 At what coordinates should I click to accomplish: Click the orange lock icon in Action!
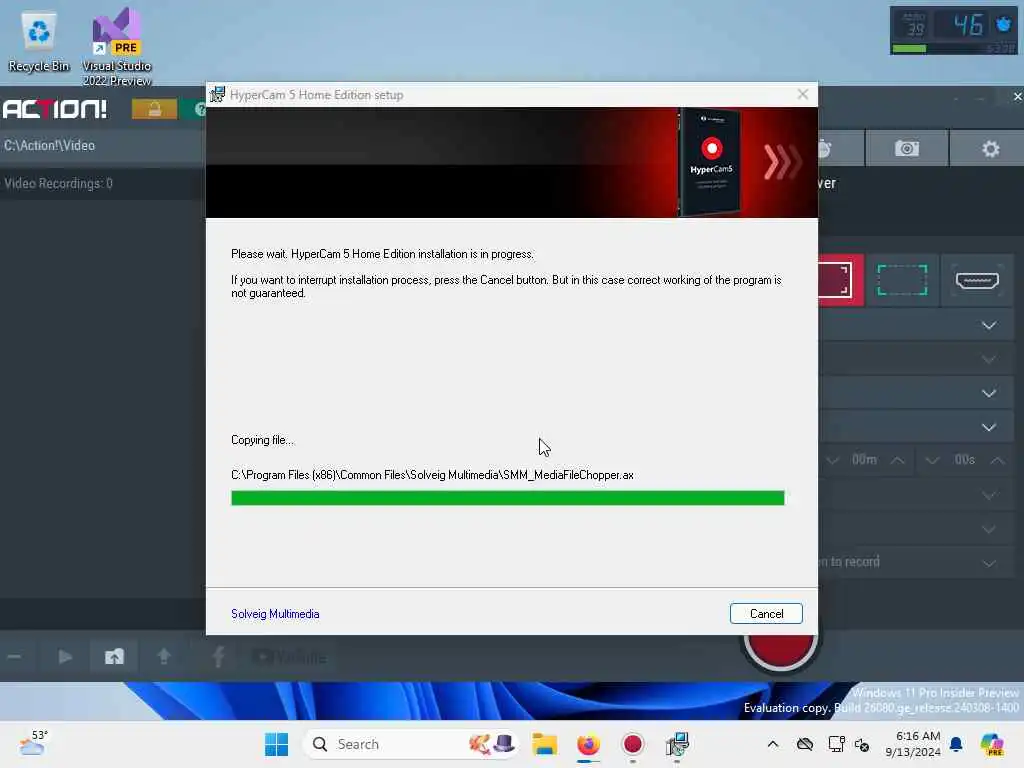[154, 109]
